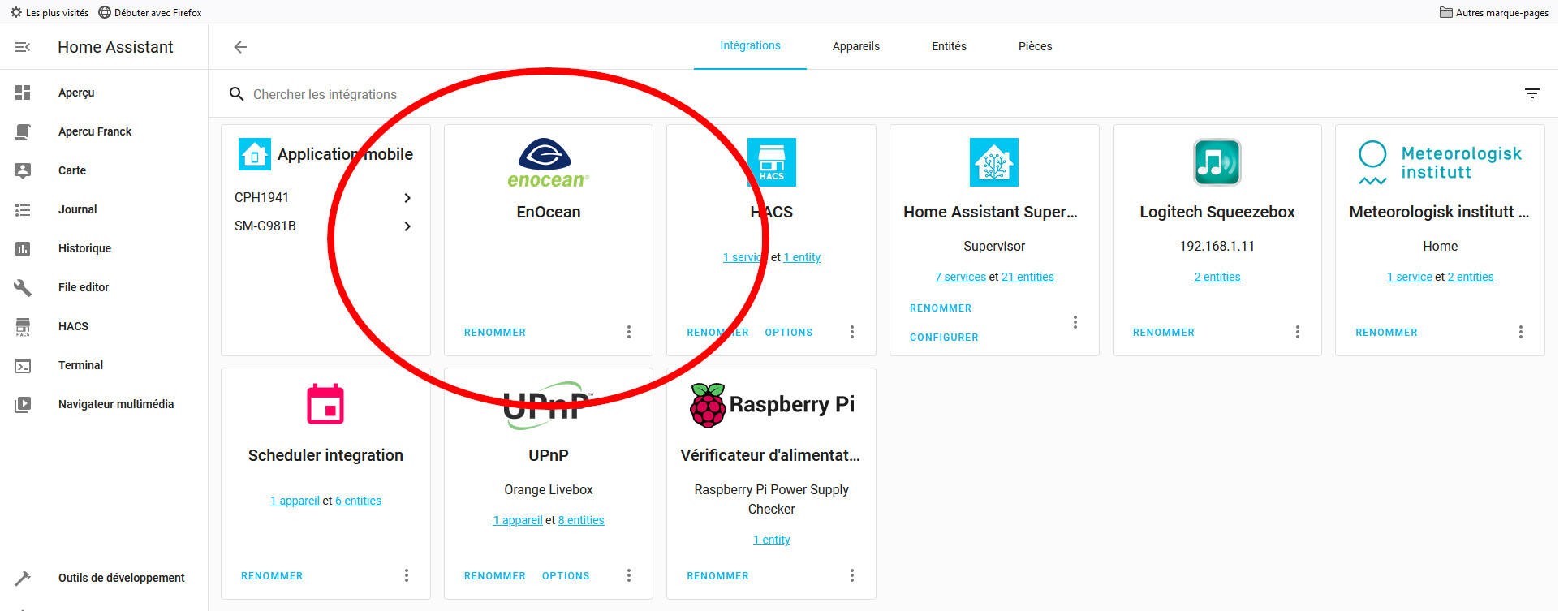Switch to the Appareils tab
Screen dimensions: 1568x611
[x=856, y=46]
